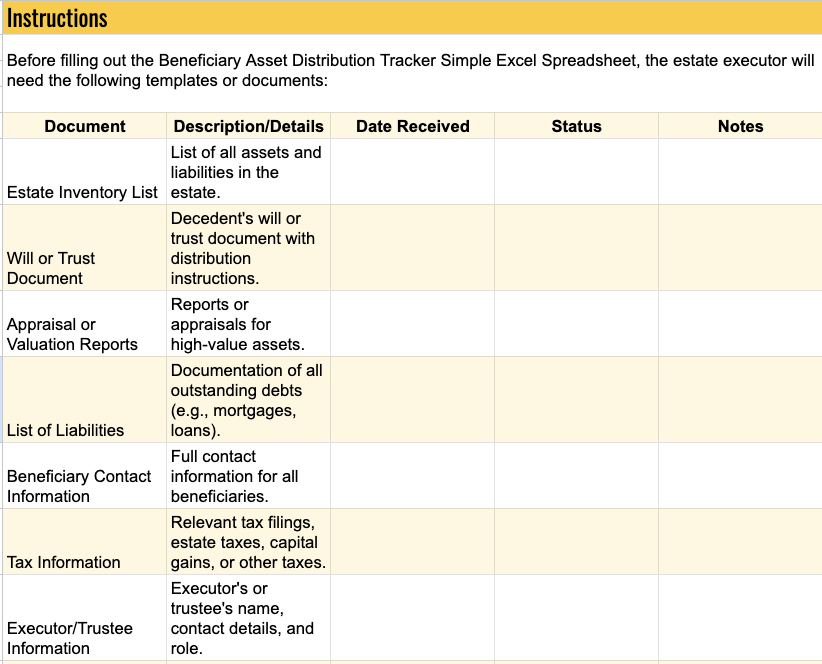The image size is (822, 664).
Task: Select the Document column header
Action: click(85, 126)
